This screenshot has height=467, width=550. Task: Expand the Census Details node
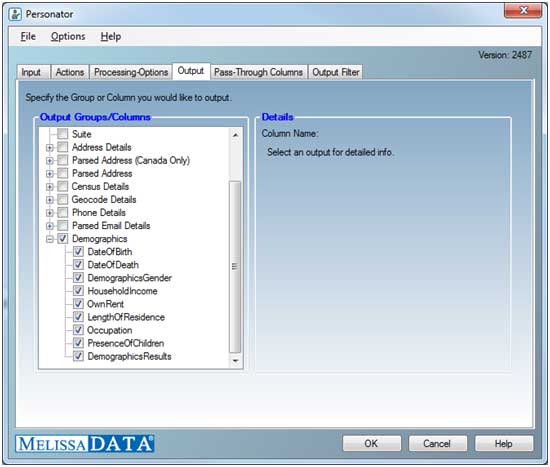pyautogui.click(x=49, y=187)
